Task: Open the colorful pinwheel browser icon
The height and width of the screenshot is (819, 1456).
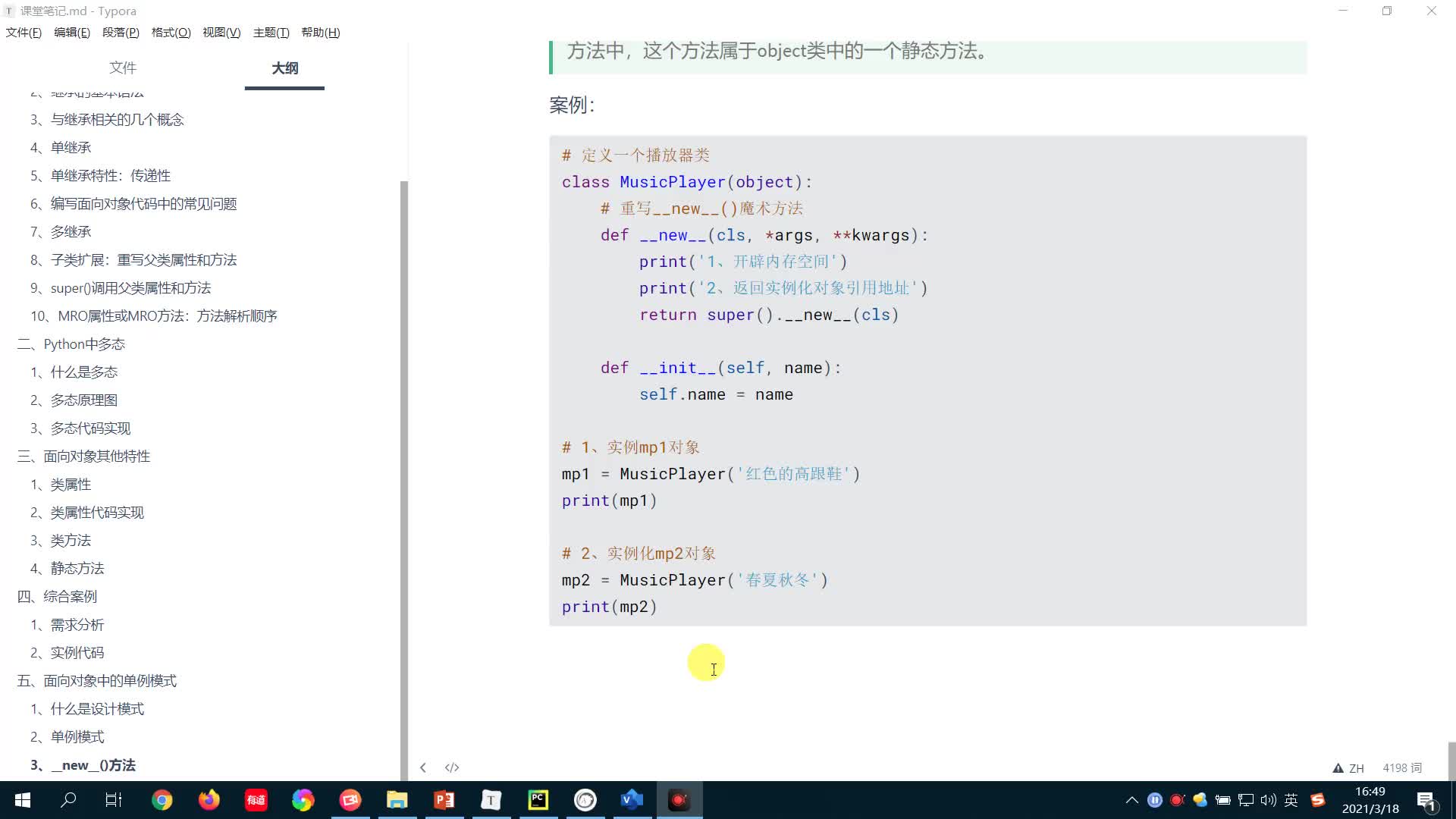Action: pyautogui.click(x=303, y=800)
